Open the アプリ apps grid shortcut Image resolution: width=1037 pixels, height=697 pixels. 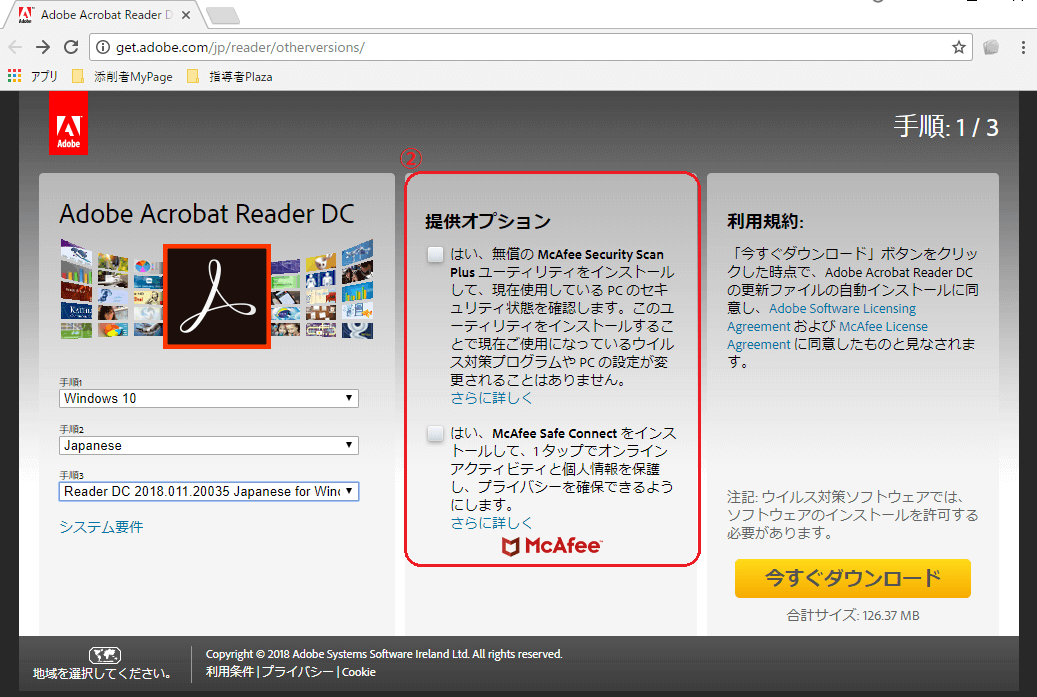point(33,76)
